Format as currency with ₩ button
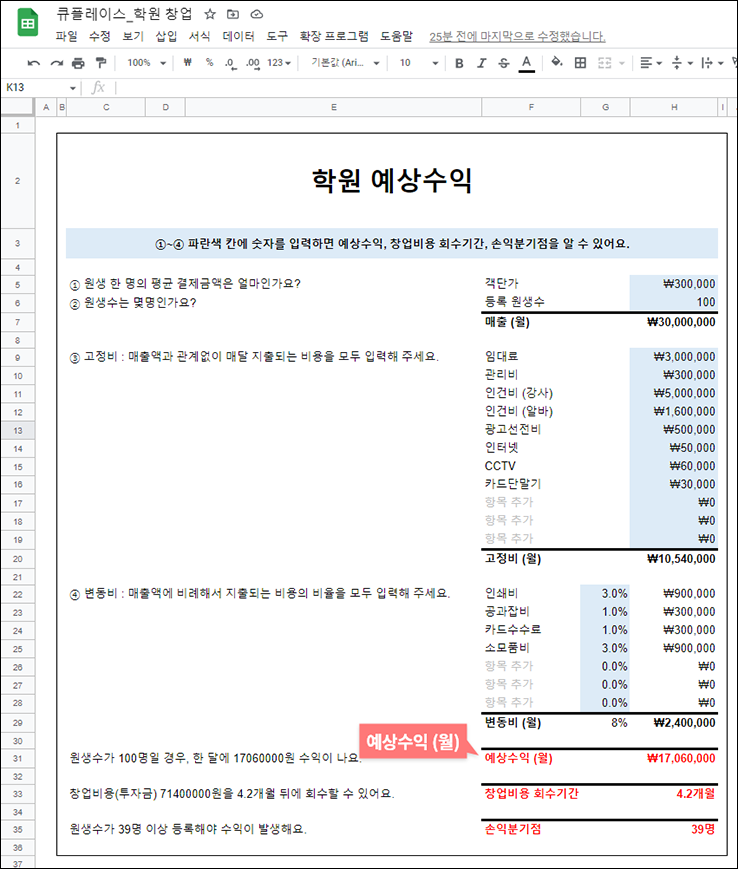 [x=187, y=63]
